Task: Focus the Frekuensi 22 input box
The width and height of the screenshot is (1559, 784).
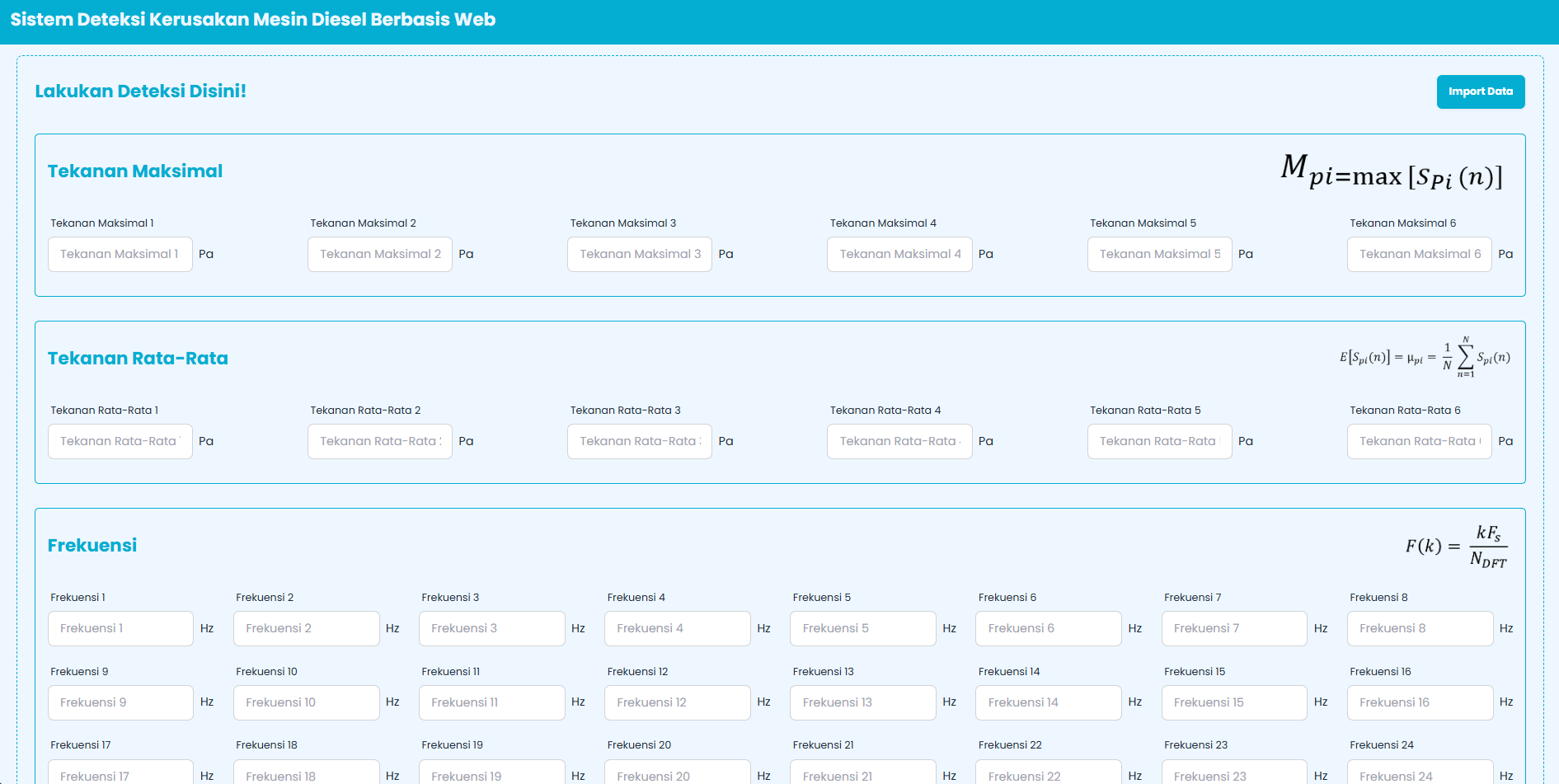Action: 1048,773
